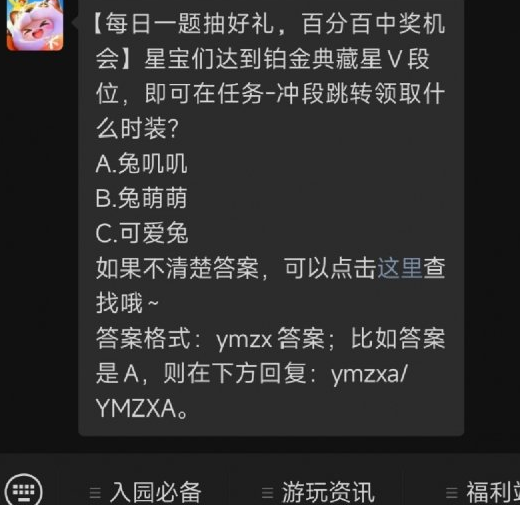
Task: Select the daily quiz message bubble
Action: click(271, 217)
